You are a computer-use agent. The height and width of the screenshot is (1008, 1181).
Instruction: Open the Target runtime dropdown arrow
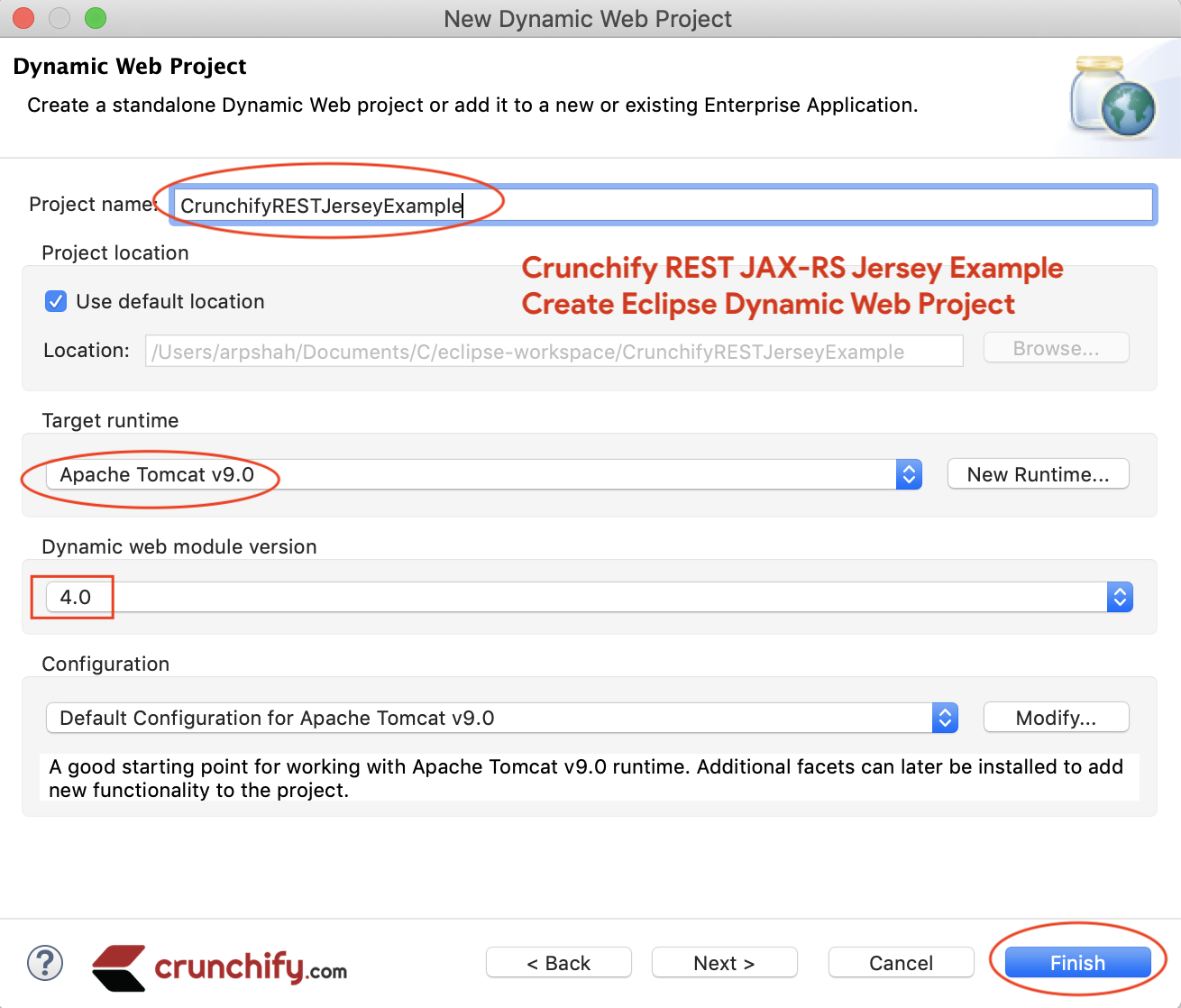pos(909,474)
